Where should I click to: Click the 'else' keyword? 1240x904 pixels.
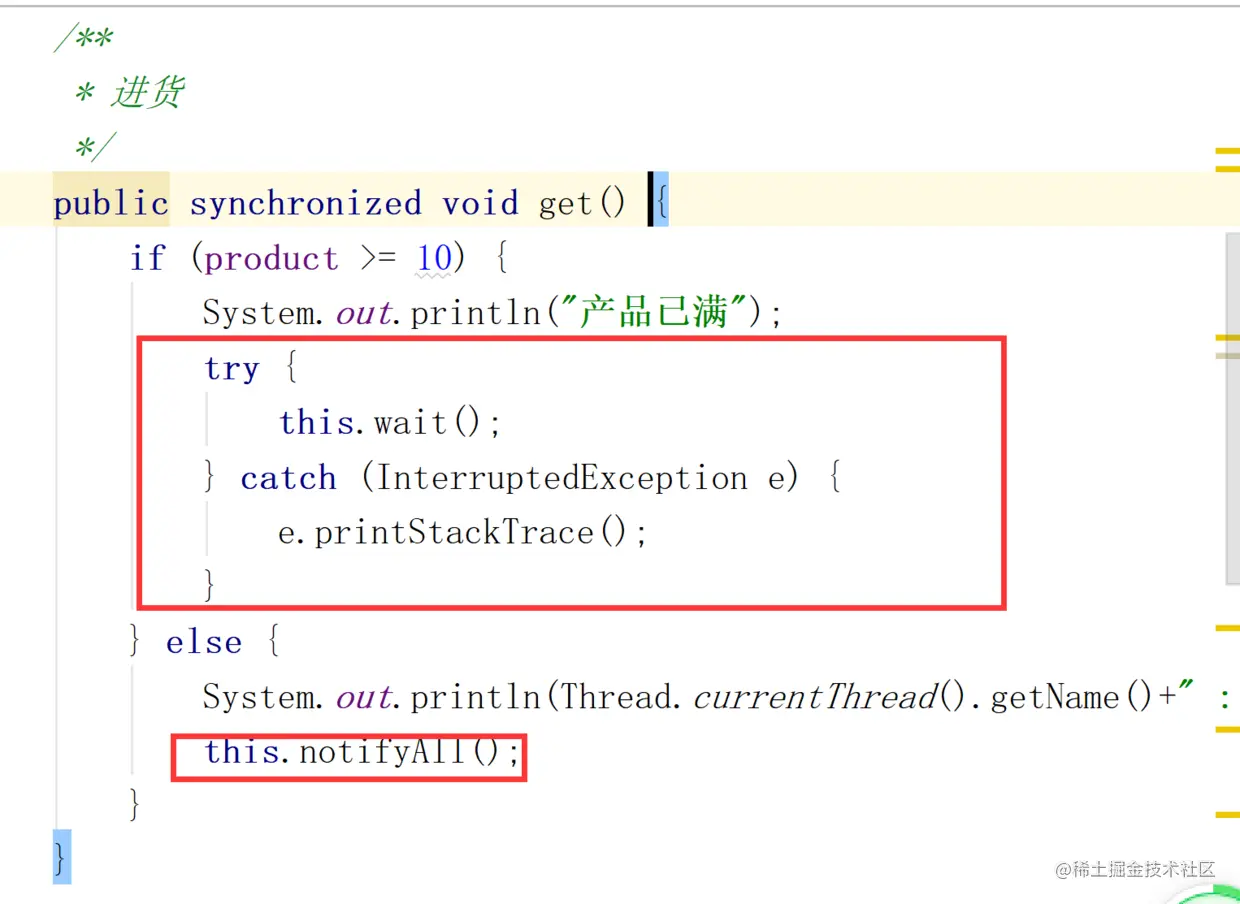204,642
